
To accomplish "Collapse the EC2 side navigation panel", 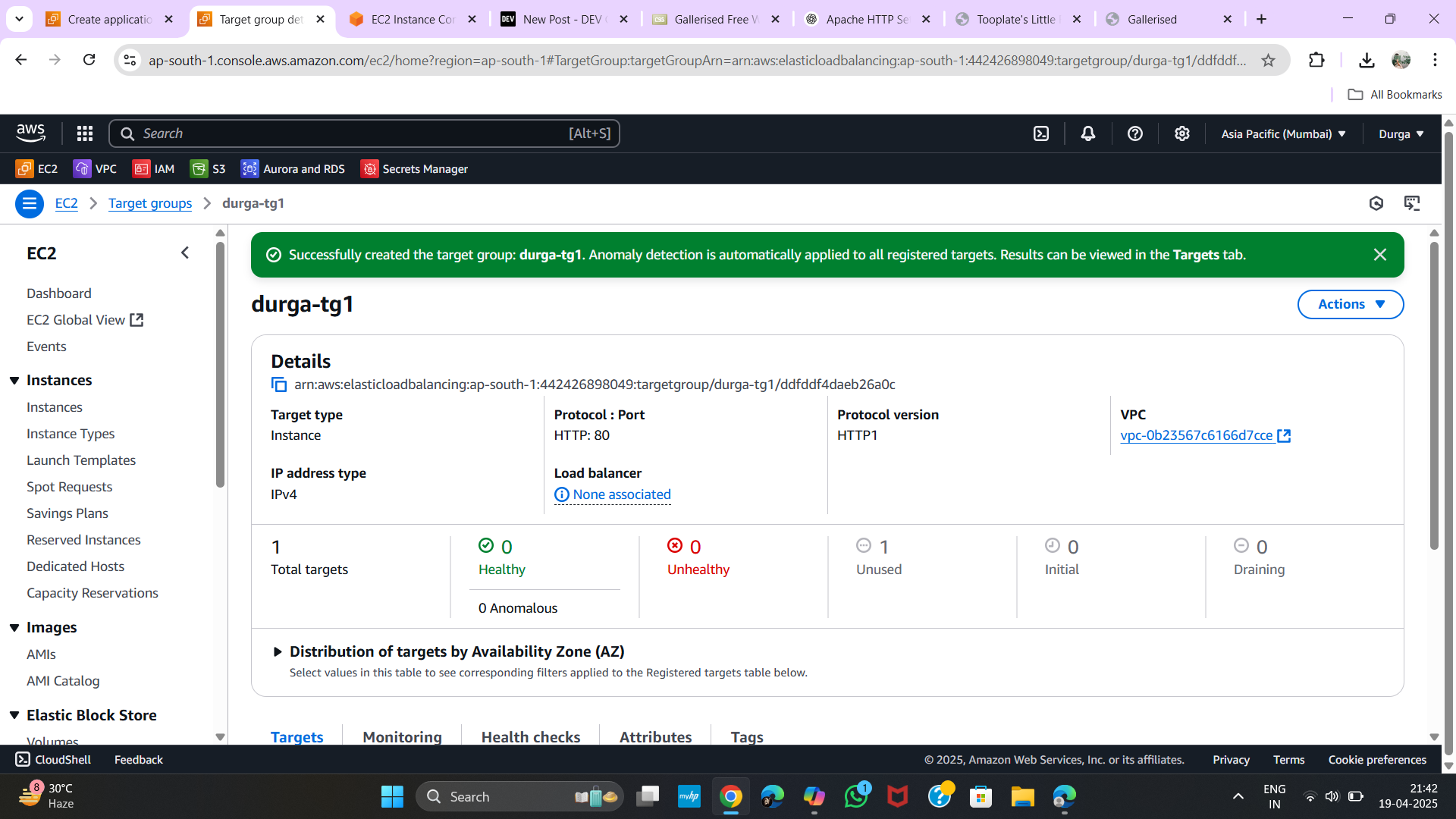I will [185, 253].
